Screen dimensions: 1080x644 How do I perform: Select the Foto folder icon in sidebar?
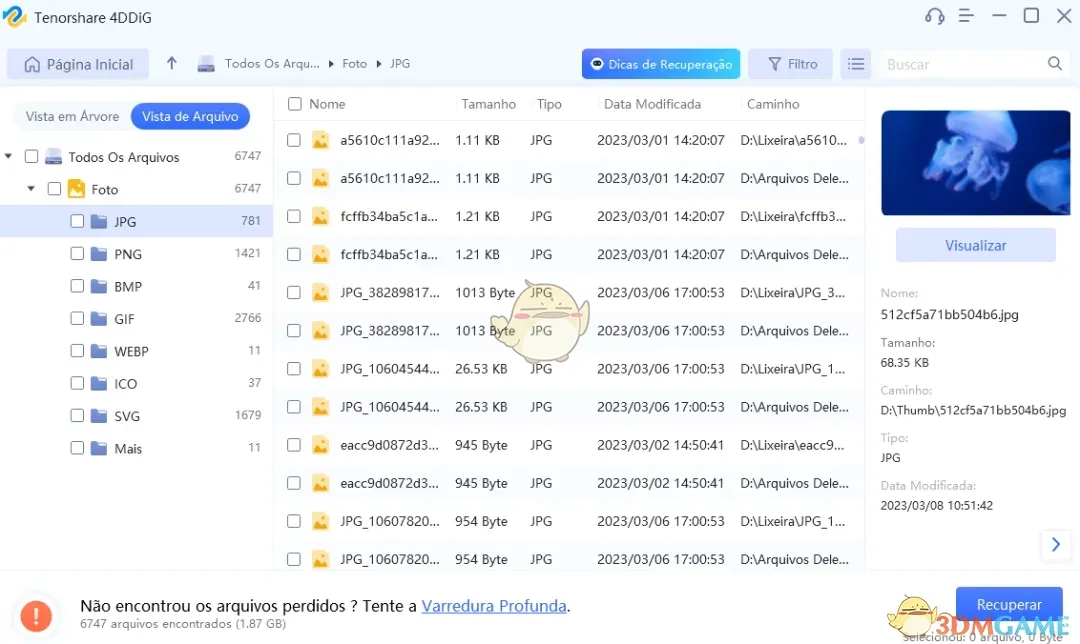point(76,188)
